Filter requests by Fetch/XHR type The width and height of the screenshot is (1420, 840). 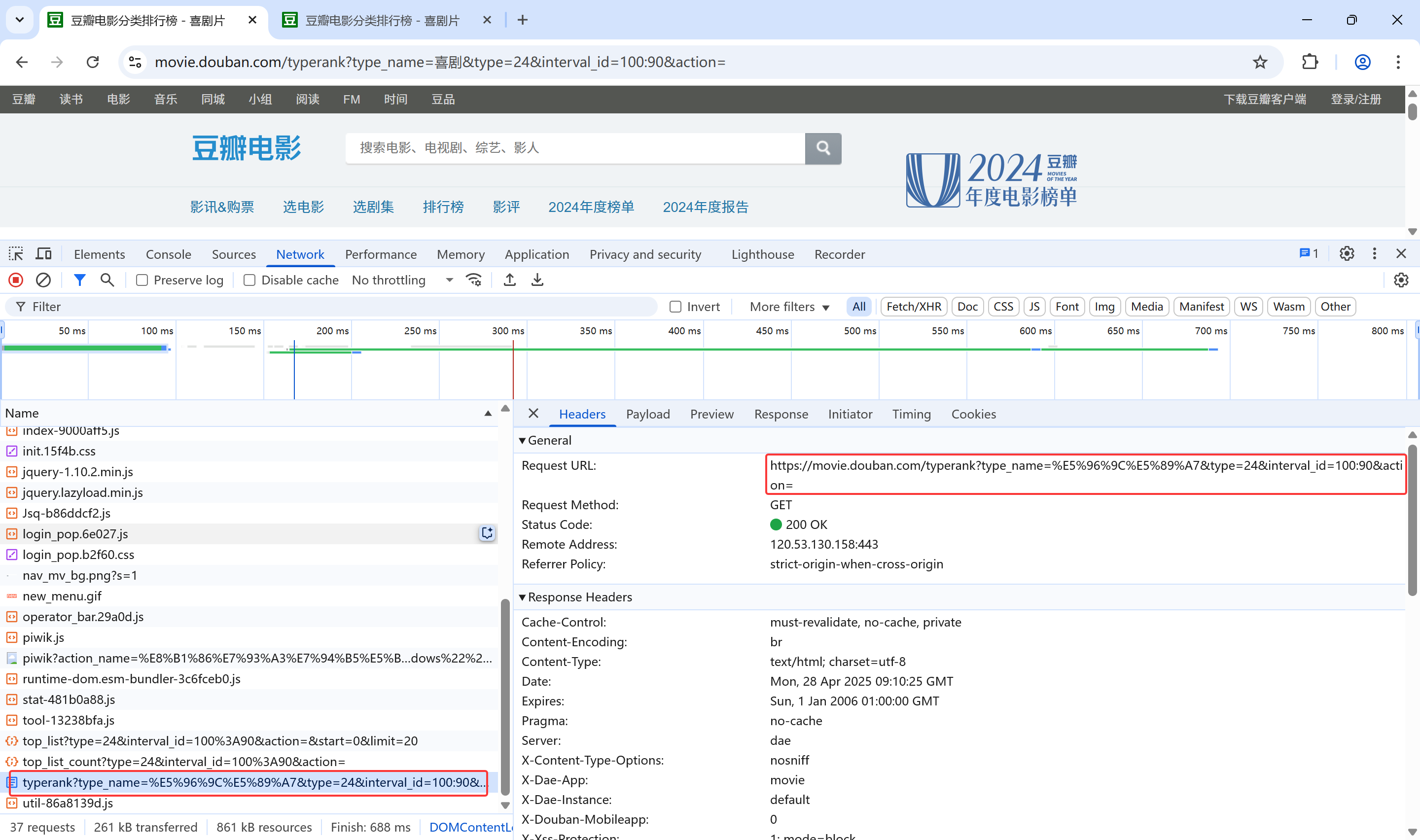coord(913,307)
